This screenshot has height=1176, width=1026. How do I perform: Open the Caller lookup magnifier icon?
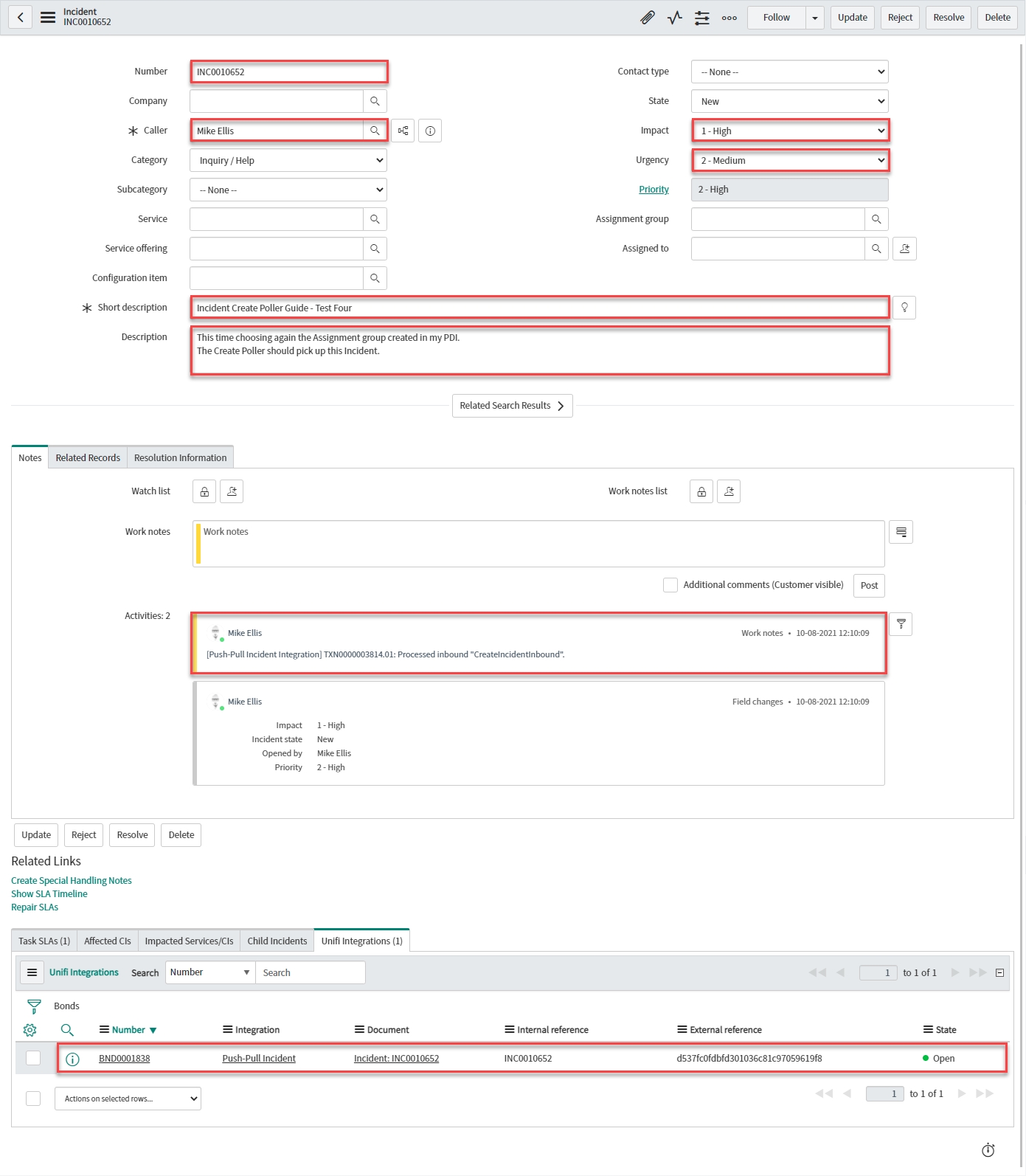tap(375, 131)
